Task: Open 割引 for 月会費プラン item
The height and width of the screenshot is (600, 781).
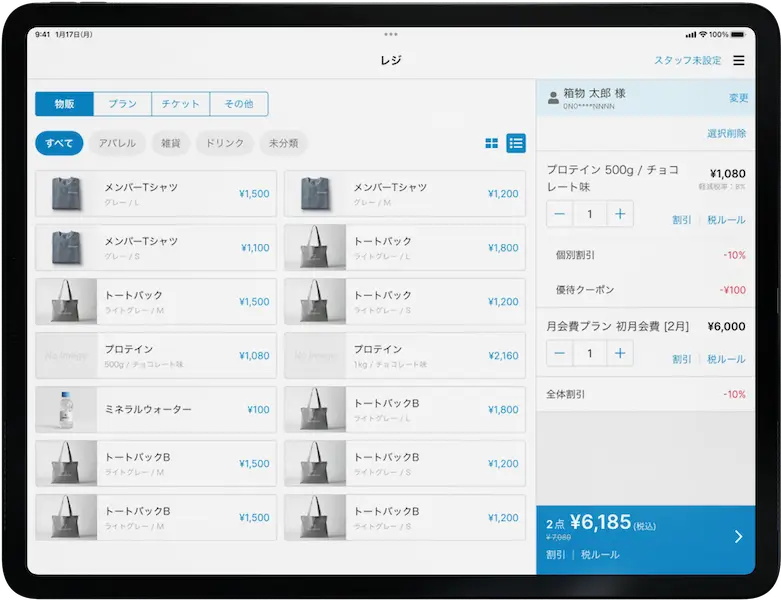Action: (x=681, y=359)
